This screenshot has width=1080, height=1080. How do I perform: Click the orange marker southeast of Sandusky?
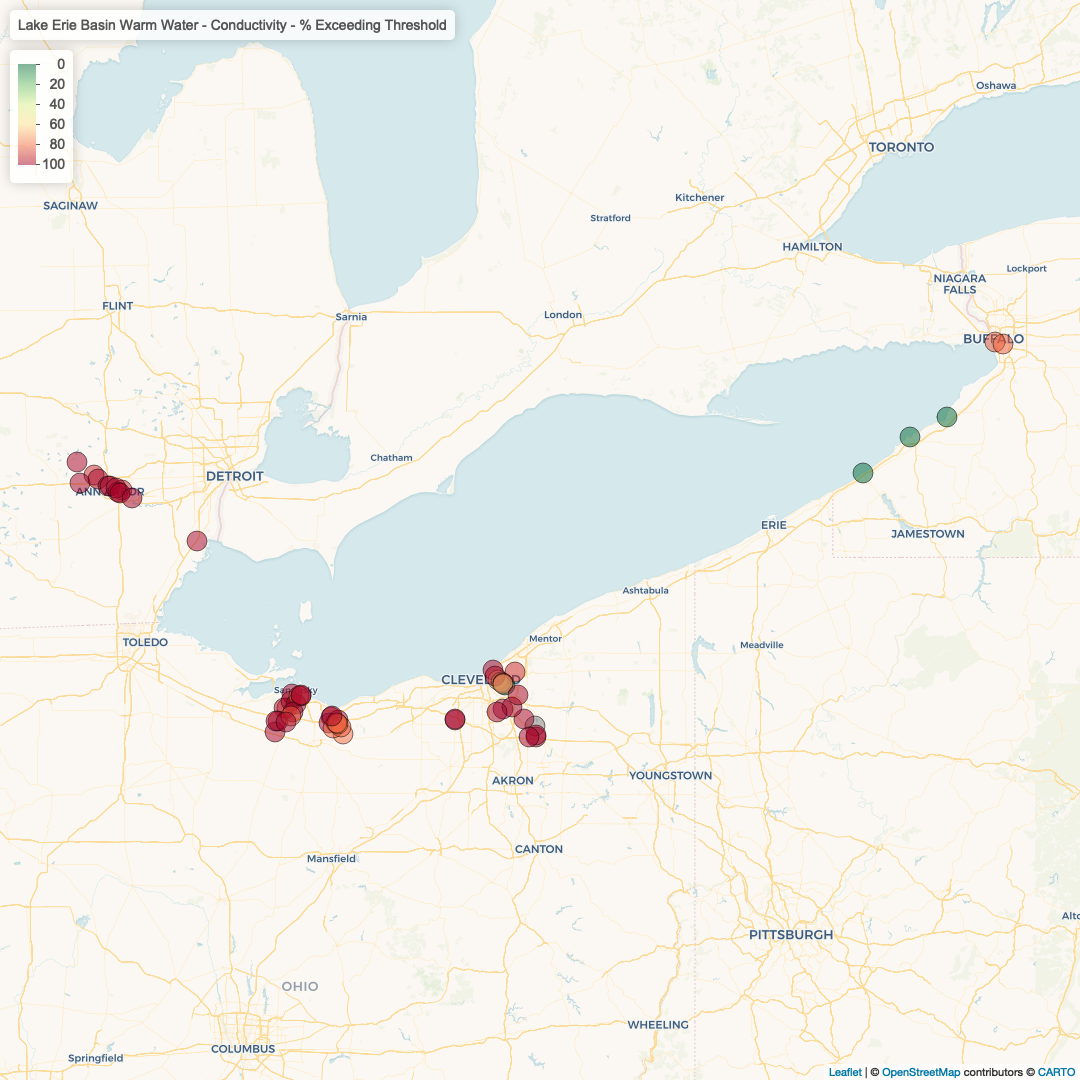[x=337, y=723]
